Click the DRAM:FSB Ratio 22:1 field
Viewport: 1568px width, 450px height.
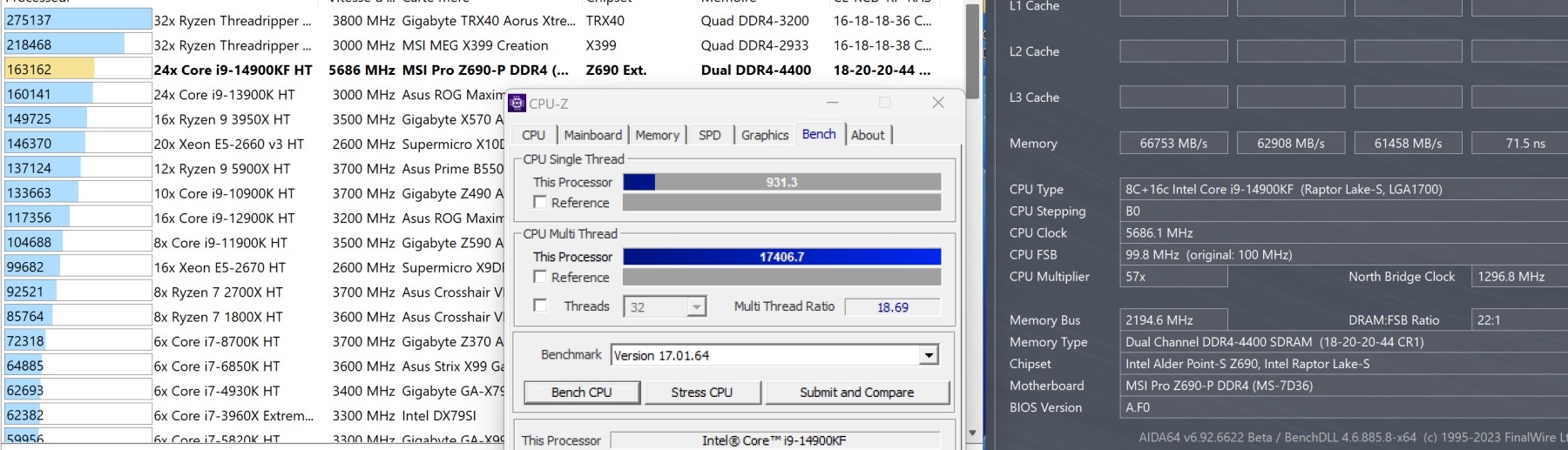pos(1519,319)
